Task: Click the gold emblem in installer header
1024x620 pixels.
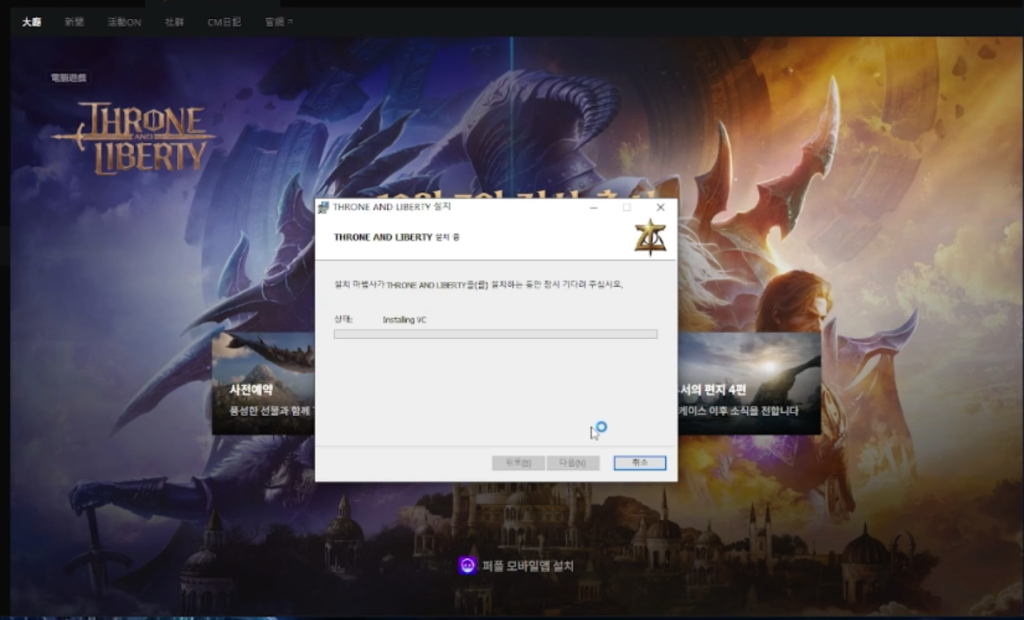Action: click(650, 237)
